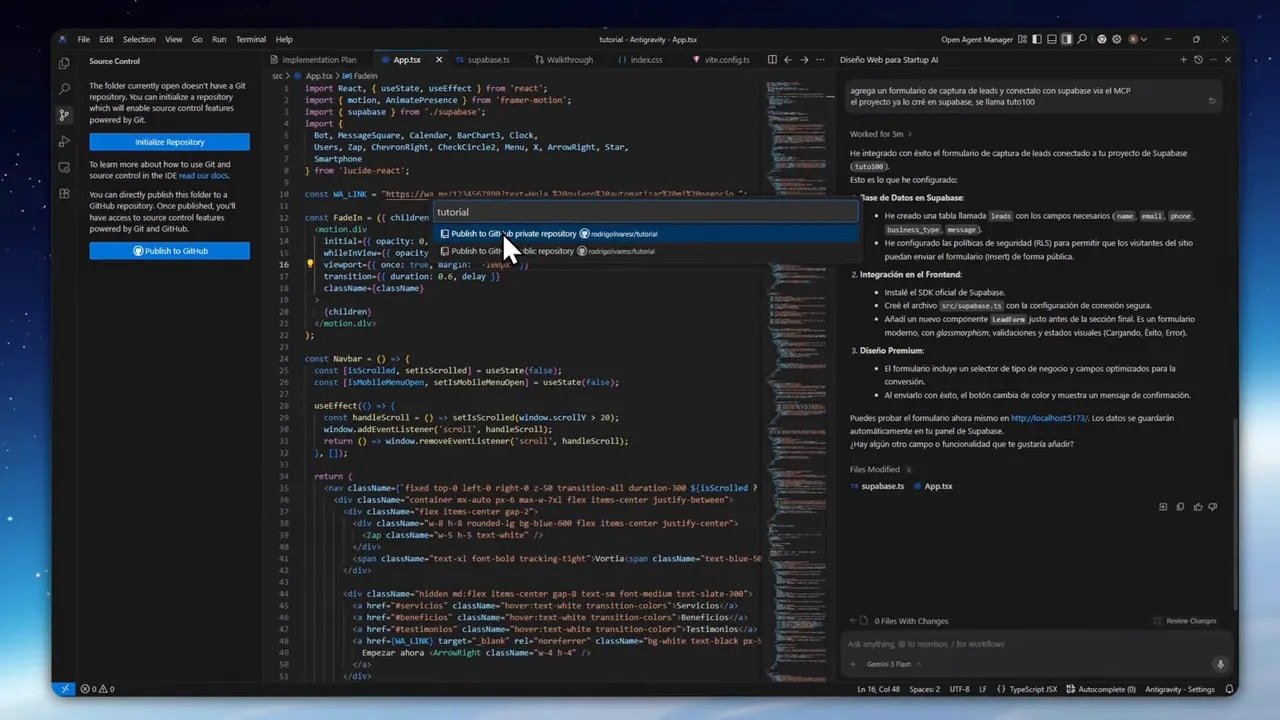This screenshot has width=1280, height=720.
Task: Click the src breadcrumb segment
Action: pos(278,76)
